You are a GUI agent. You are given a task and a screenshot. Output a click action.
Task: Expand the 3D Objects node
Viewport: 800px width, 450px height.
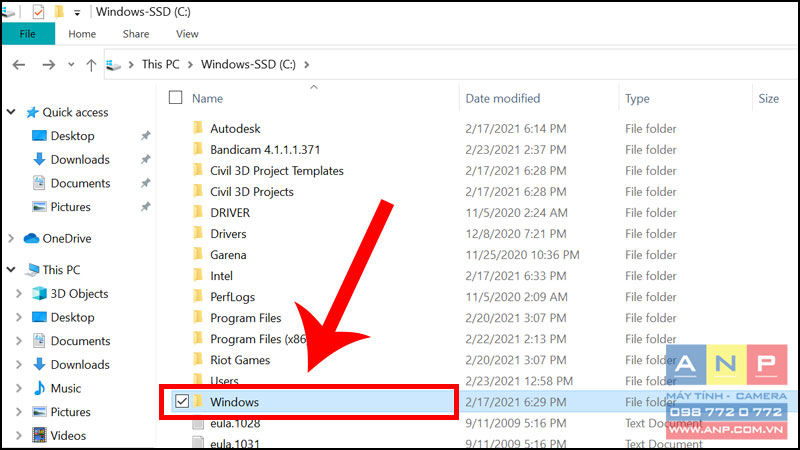pos(19,293)
